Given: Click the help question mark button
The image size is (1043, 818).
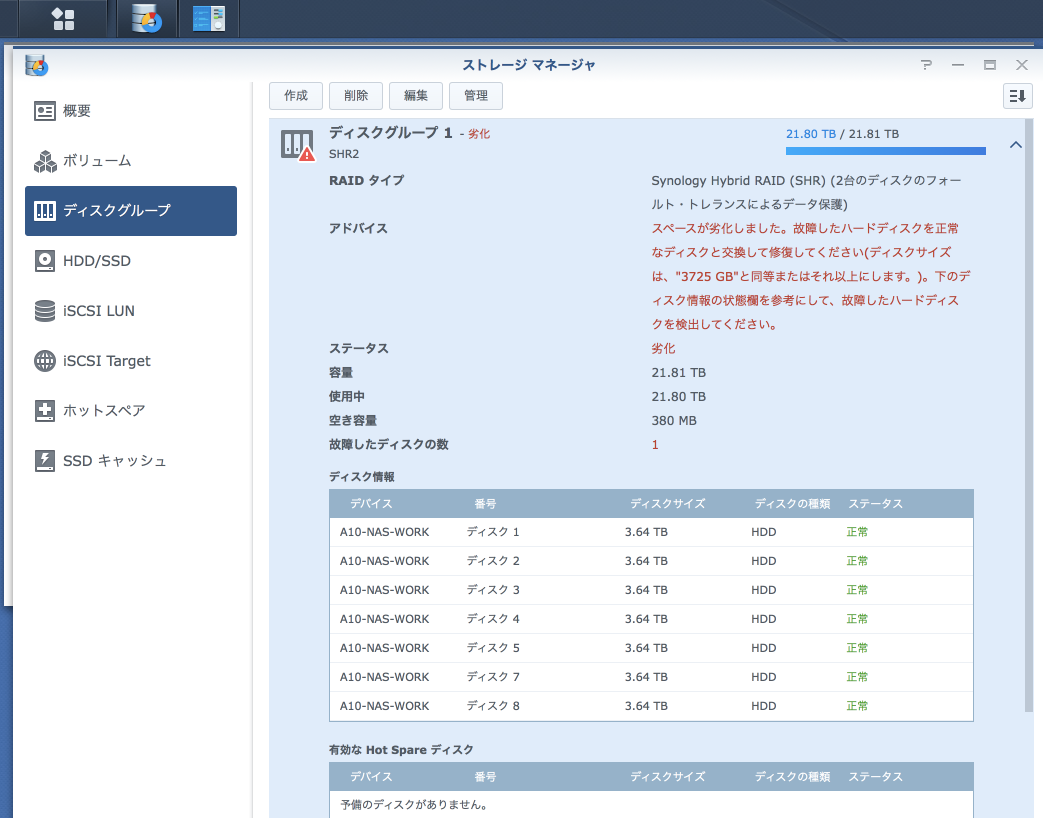Looking at the screenshot, I should tap(926, 65).
